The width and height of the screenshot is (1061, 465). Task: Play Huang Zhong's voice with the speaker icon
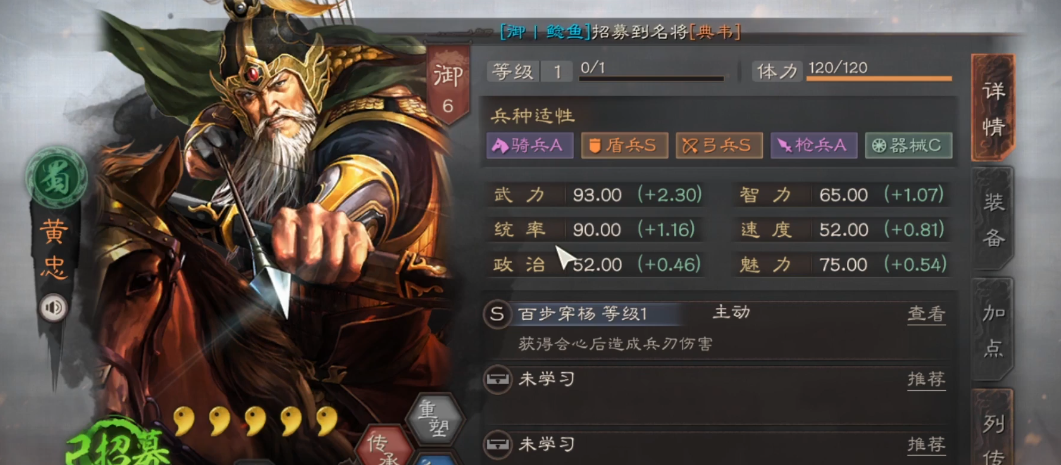pos(53,309)
